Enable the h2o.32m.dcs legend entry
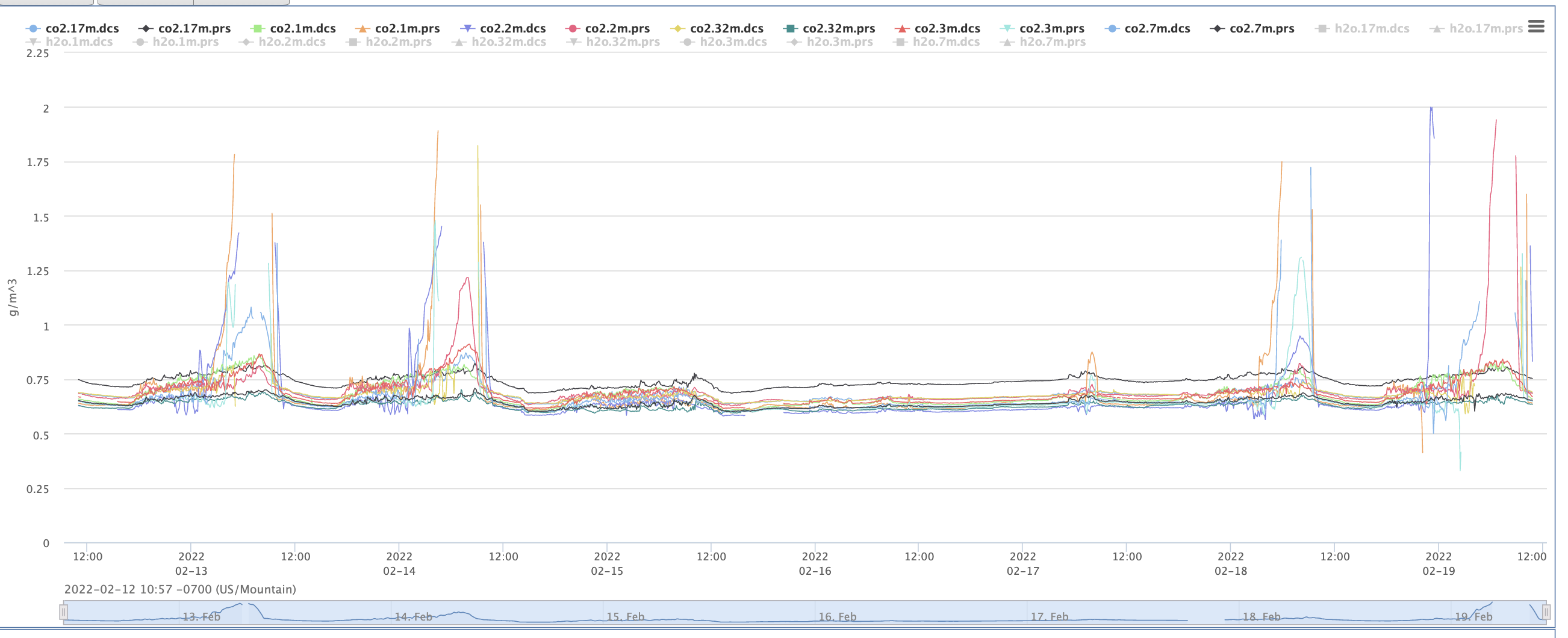This screenshot has width=1568, height=638. click(508, 42)
